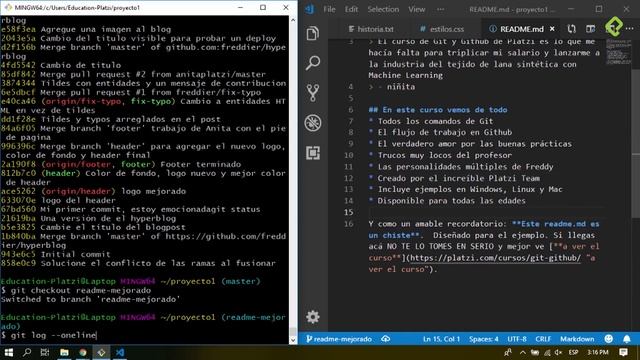Click scroll-down arrow in Git Bash window

coord(293,340)
